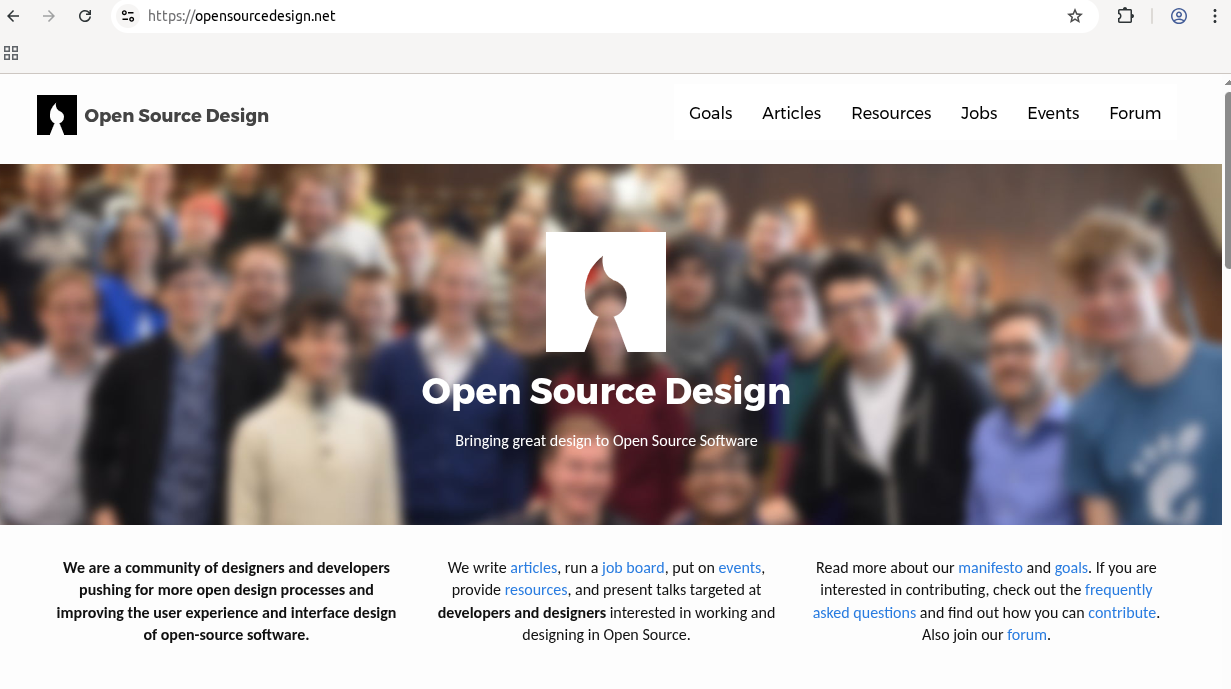
Task: Open the browser profile avatar icon
Action: click(1179, 16)
